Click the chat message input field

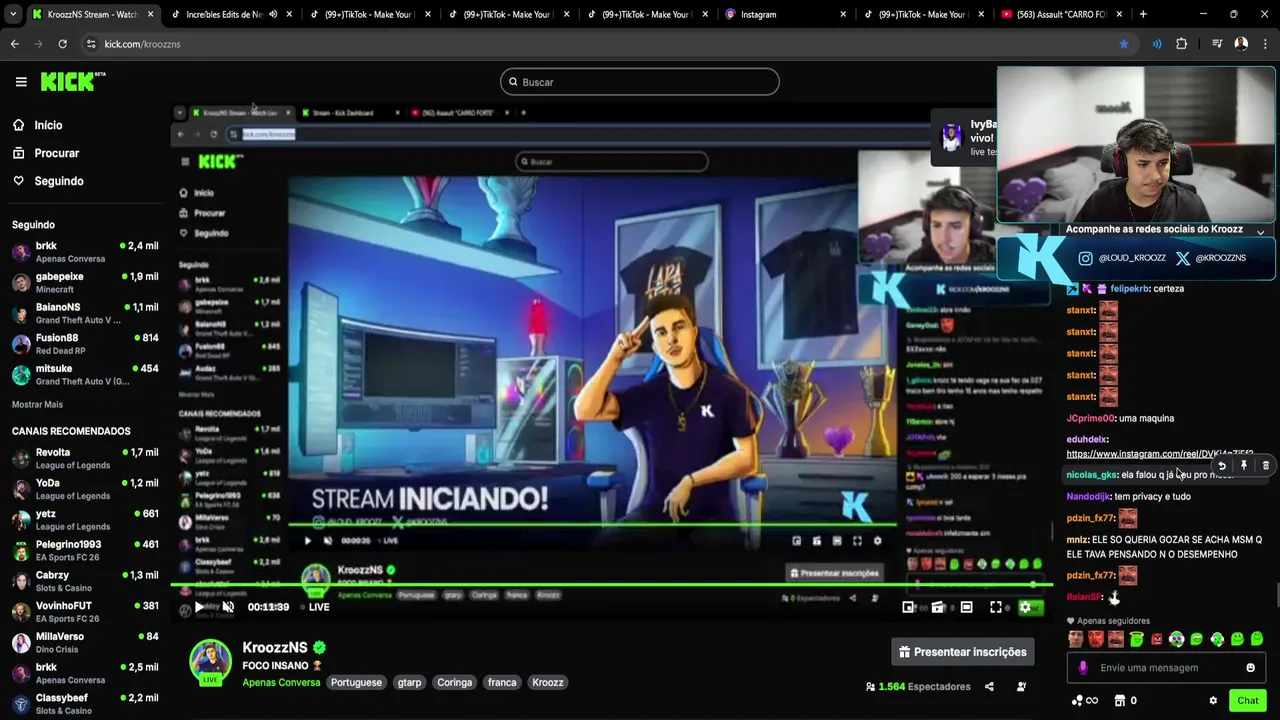tap(1166, 668)
